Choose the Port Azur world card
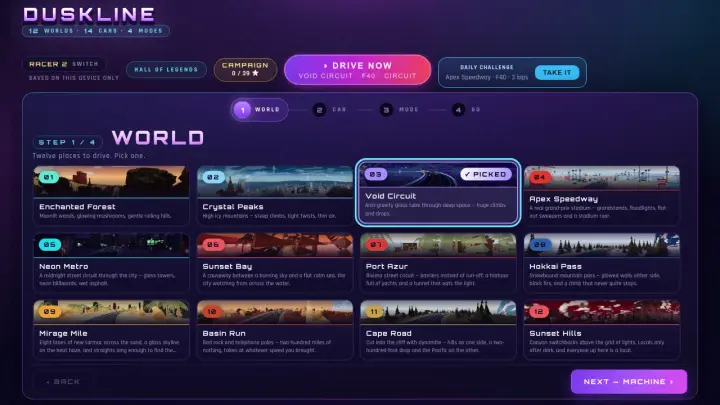This screenshot has height=405, width=720. (x=438, y=262)
